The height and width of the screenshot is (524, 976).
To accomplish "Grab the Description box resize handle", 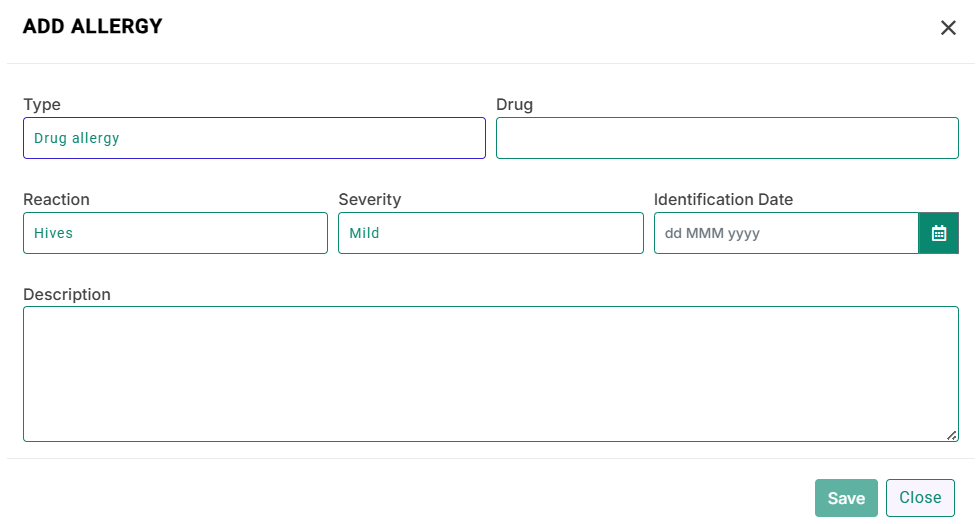I will [952, 436].
